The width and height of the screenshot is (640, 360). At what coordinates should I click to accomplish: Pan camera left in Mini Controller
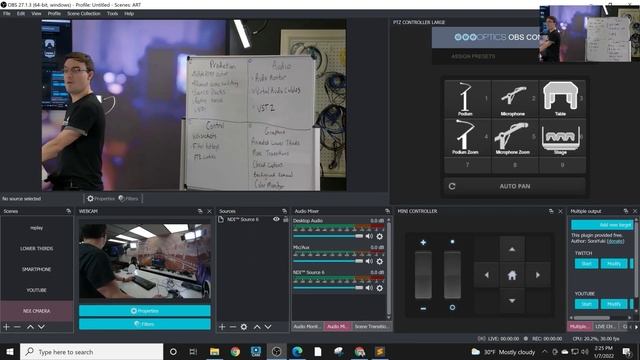[486, 275]
